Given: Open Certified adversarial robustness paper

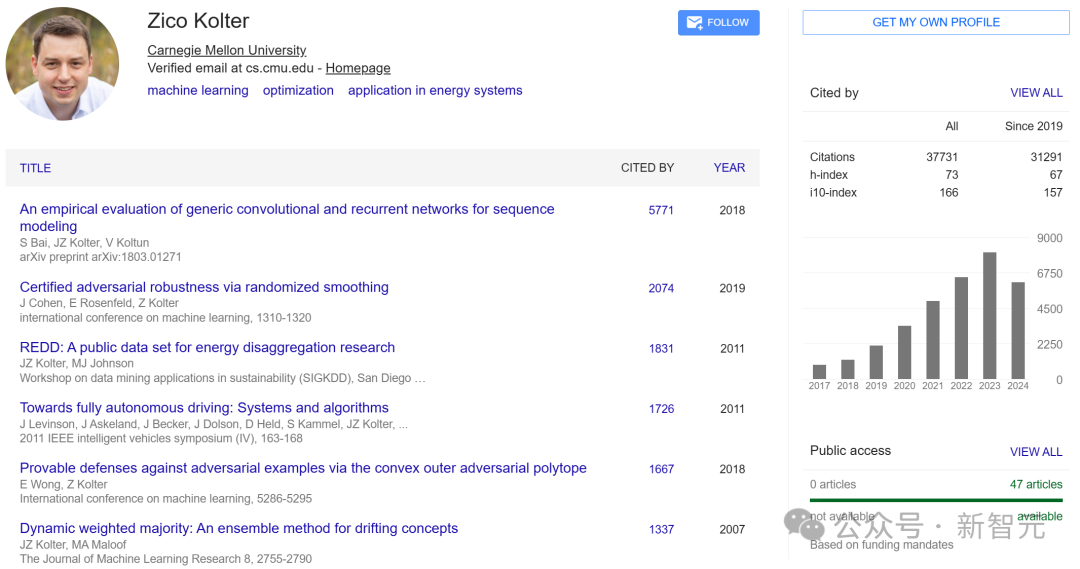Looking at the screenshot, I should tap(204, 287).
